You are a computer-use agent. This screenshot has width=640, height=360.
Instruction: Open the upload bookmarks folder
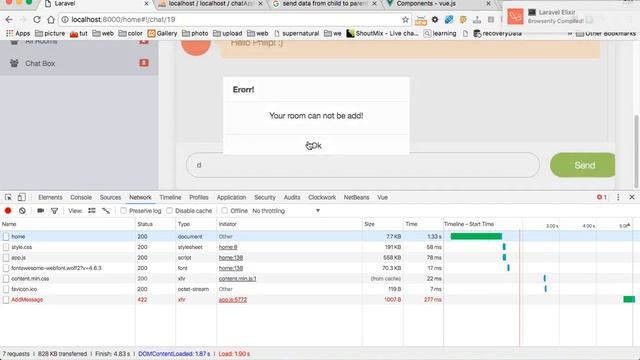point(227,33)
